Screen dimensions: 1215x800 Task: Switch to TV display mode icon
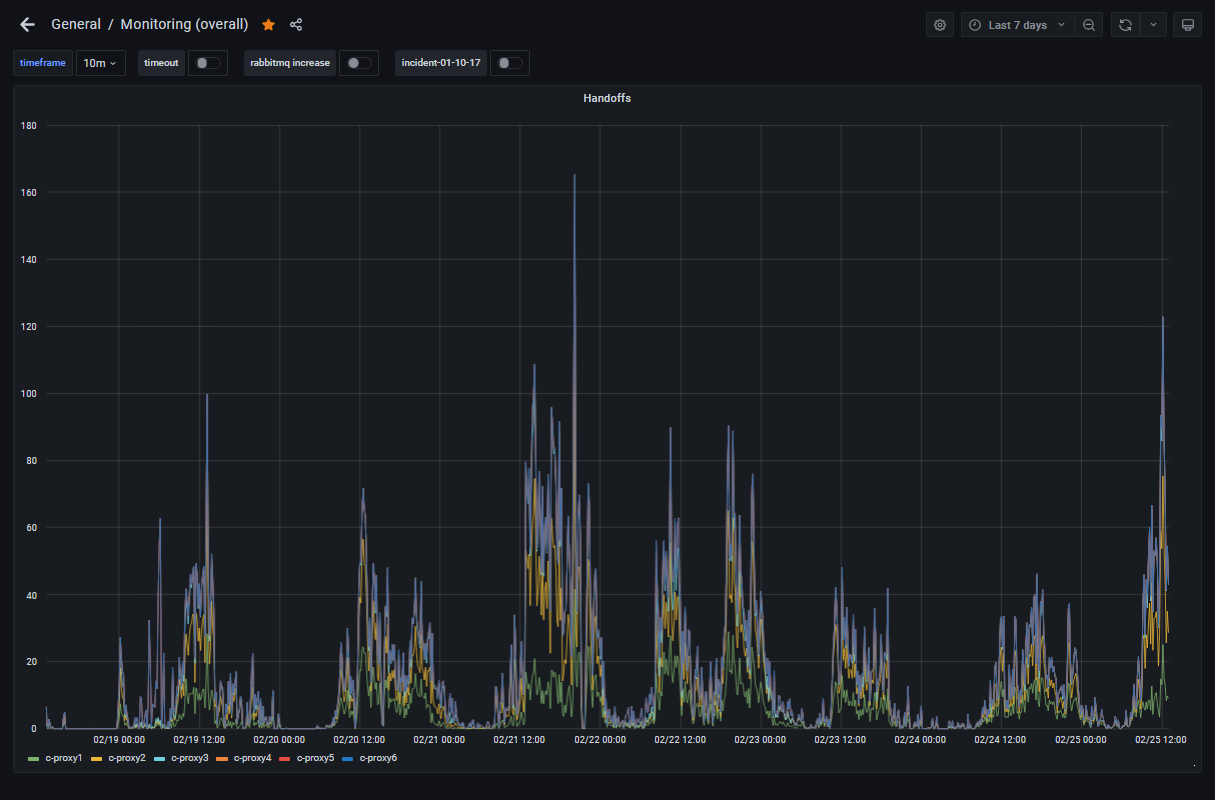[x=1187, y=25]
